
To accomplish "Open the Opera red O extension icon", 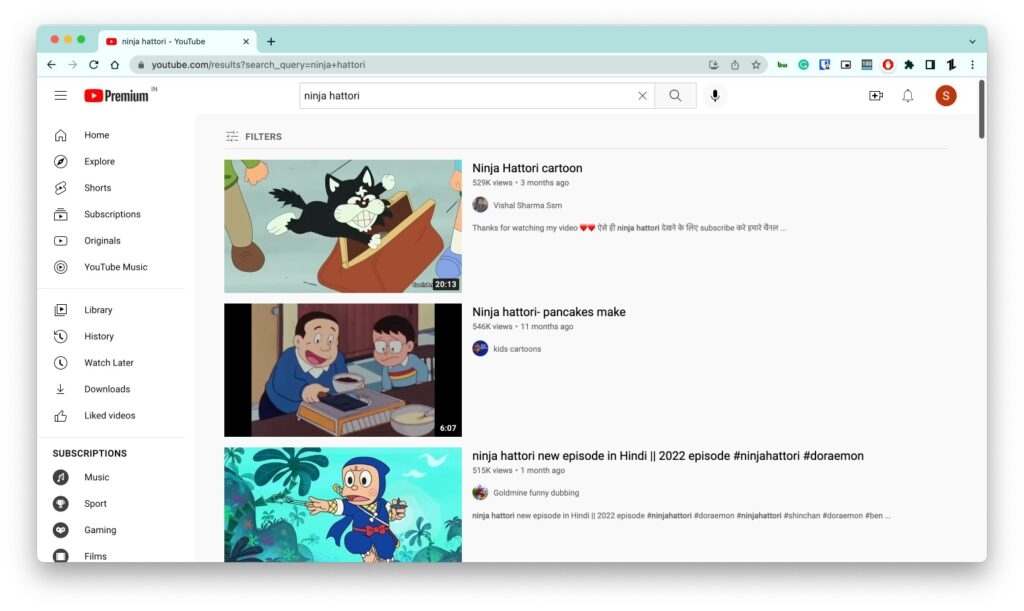I will click(888, 65).
